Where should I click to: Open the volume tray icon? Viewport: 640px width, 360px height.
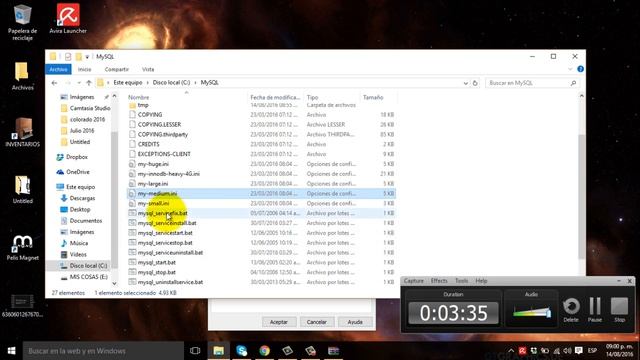pos(567,351)
